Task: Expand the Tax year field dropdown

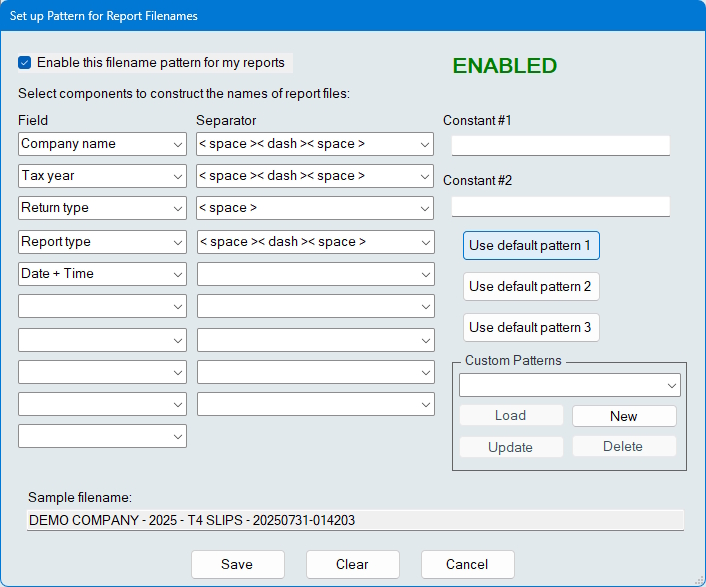Action: click(x=102, y=176)
